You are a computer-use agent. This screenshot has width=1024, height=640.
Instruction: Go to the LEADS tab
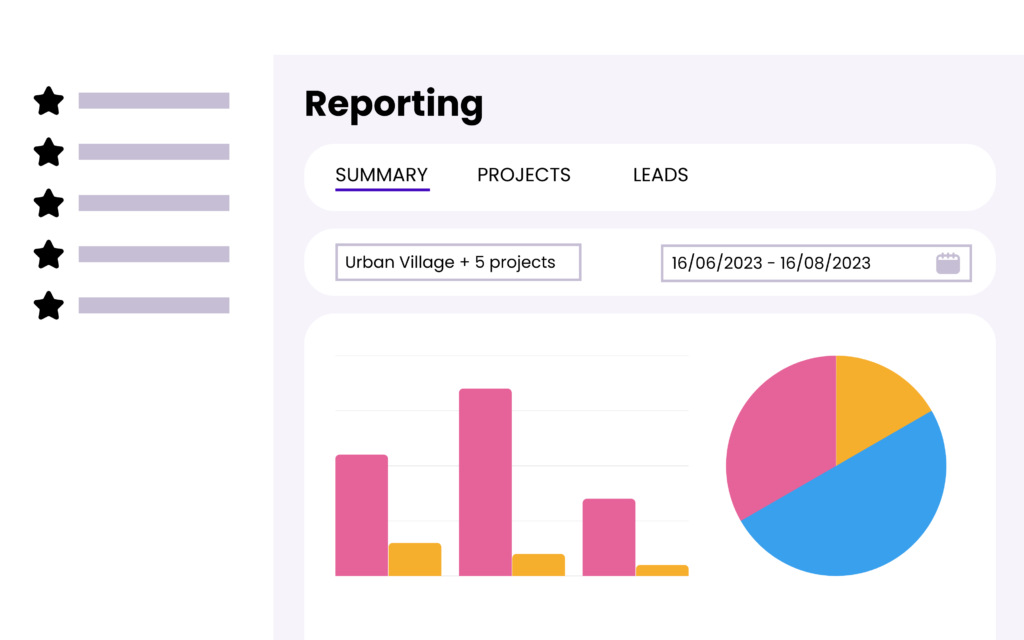(x=660, y=175)
